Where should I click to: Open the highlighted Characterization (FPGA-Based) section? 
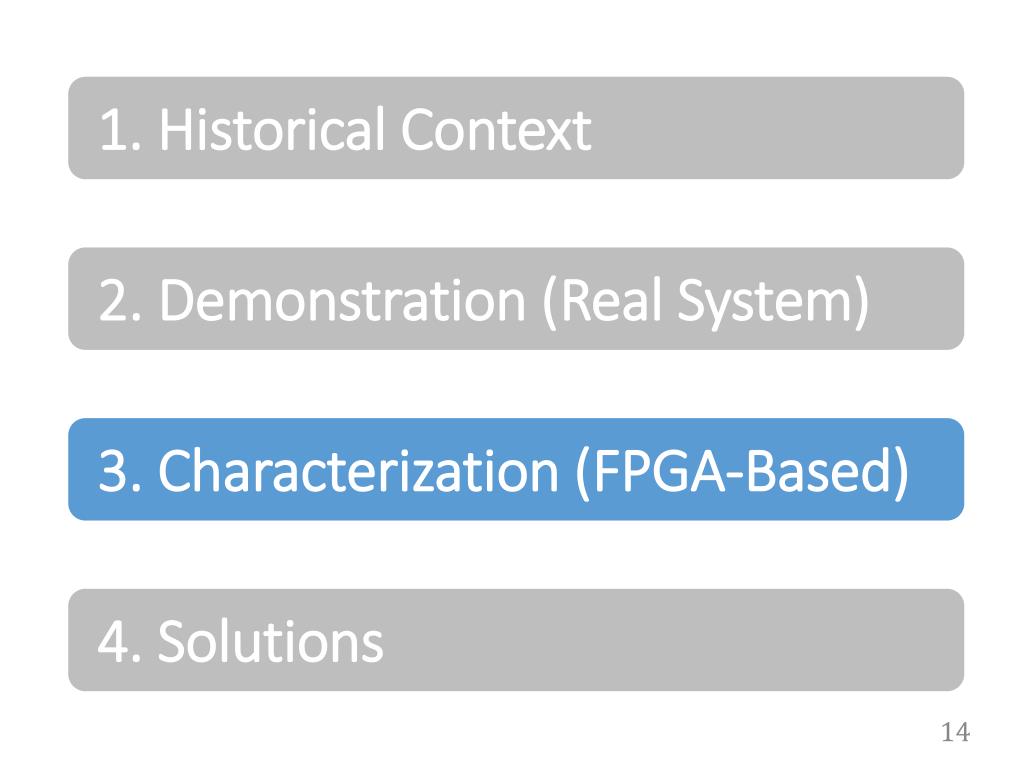pos(516,470)
